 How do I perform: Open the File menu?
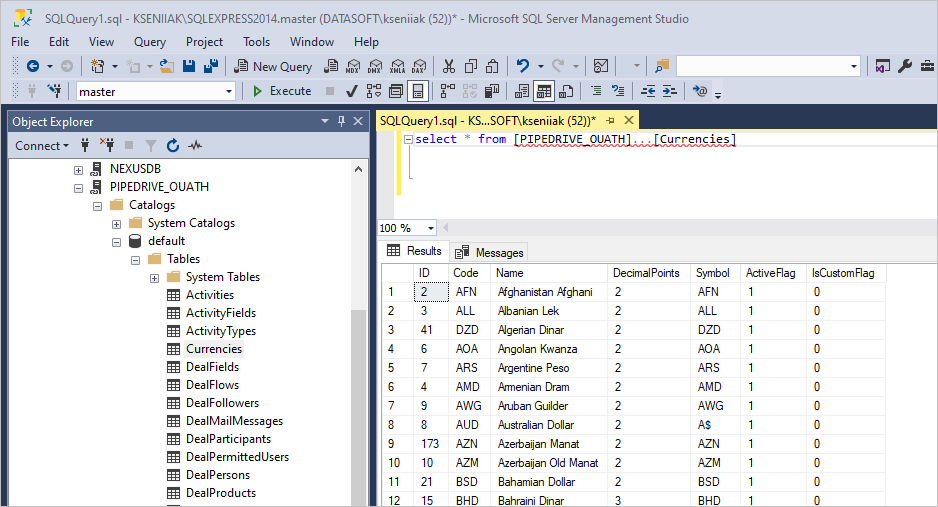[20, 42]
